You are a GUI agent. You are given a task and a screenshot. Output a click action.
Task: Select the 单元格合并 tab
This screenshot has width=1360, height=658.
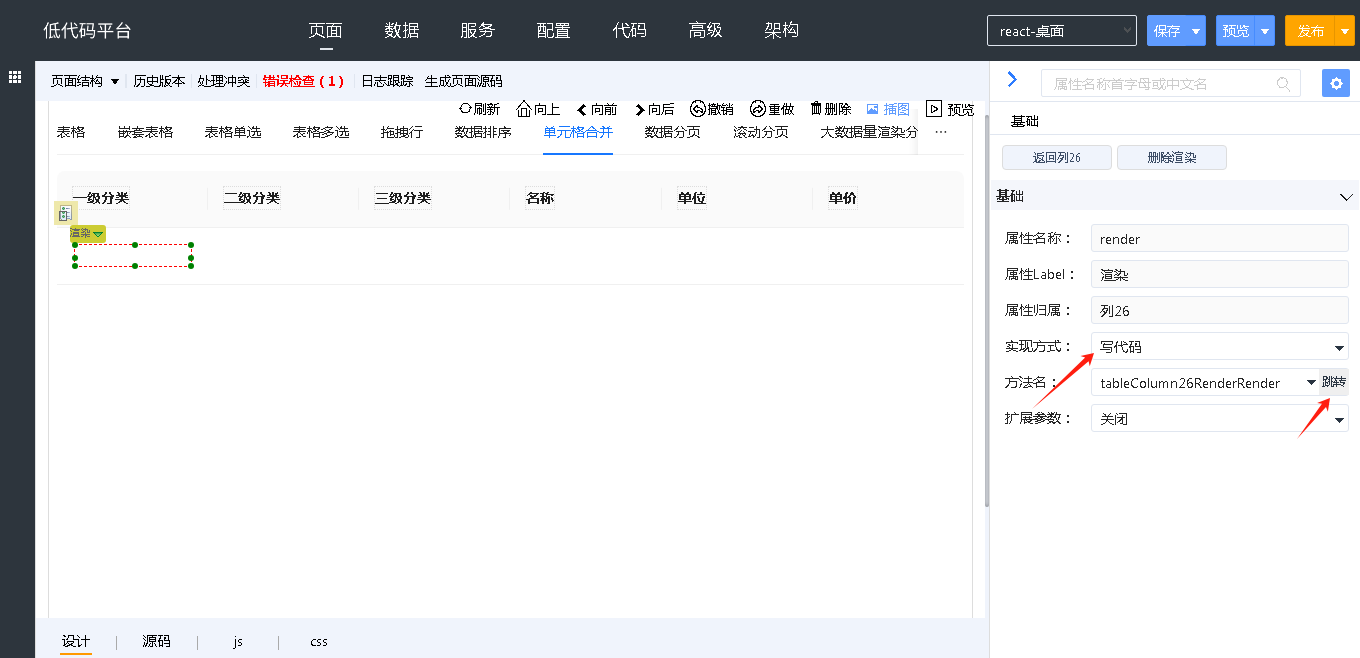point(578,132)
